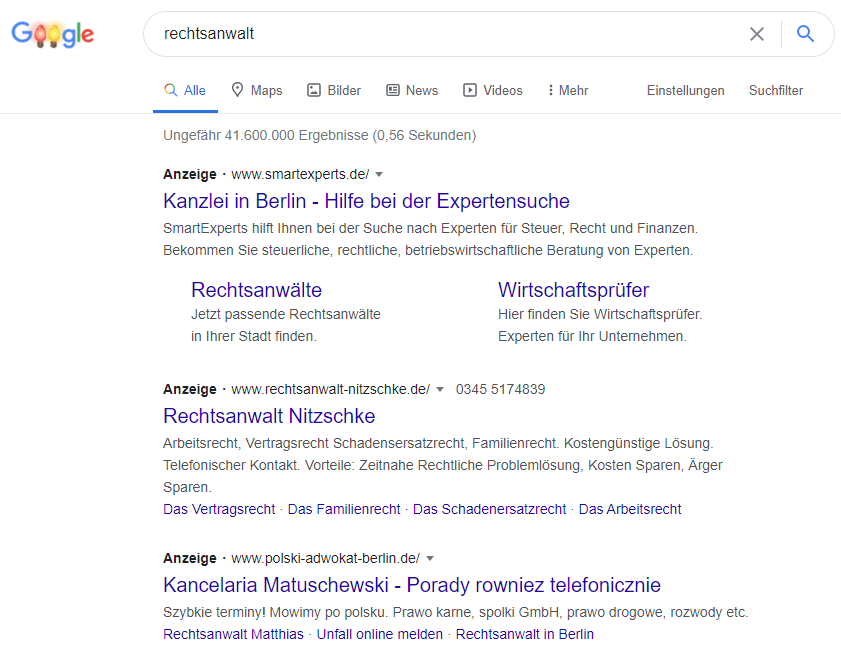
Task: Click the Ungefähr 41.600.000 Ergebnisse text
Action: pos(320,135)
